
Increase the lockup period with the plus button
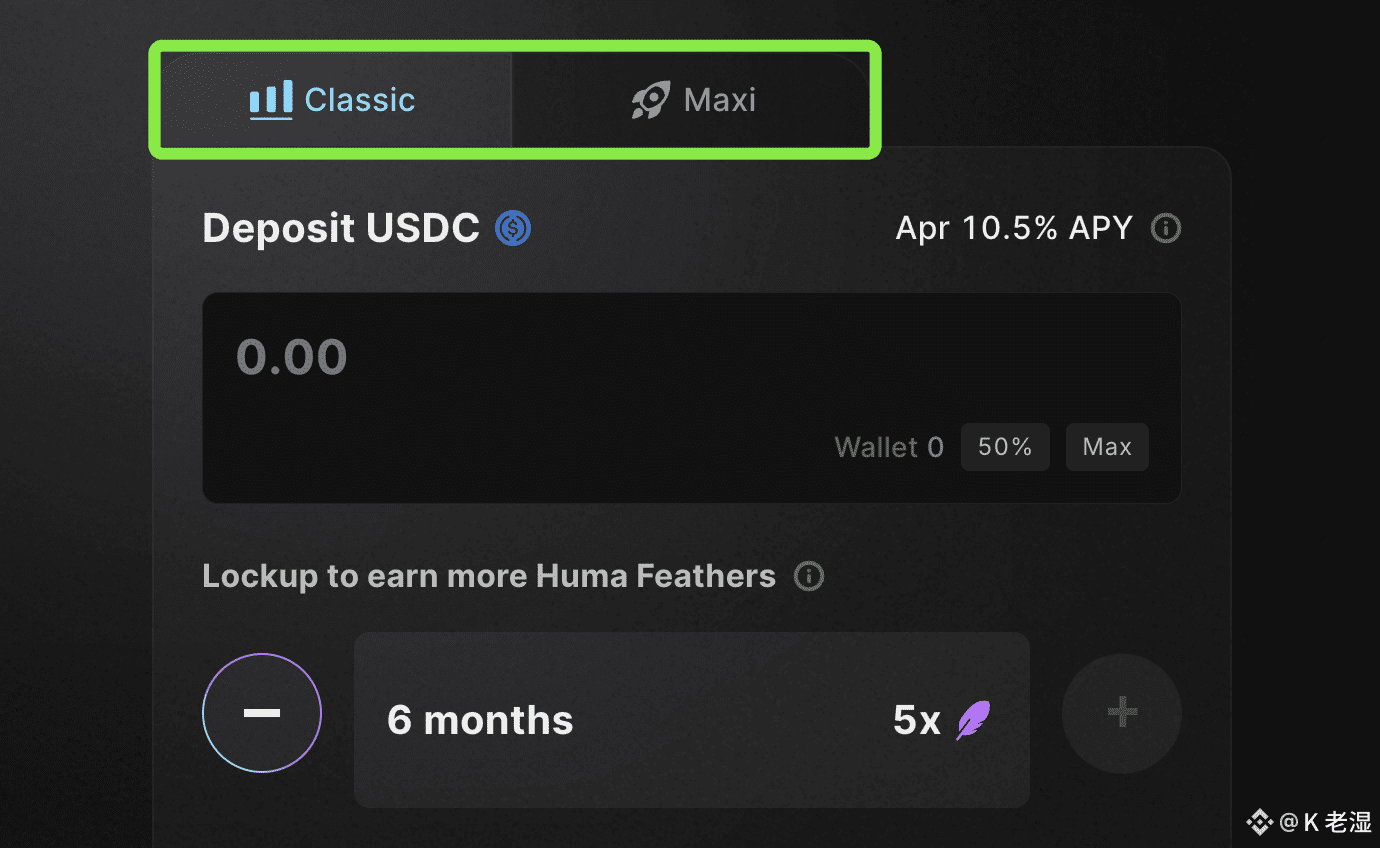pyautogui.click(x=1122, y=713)
